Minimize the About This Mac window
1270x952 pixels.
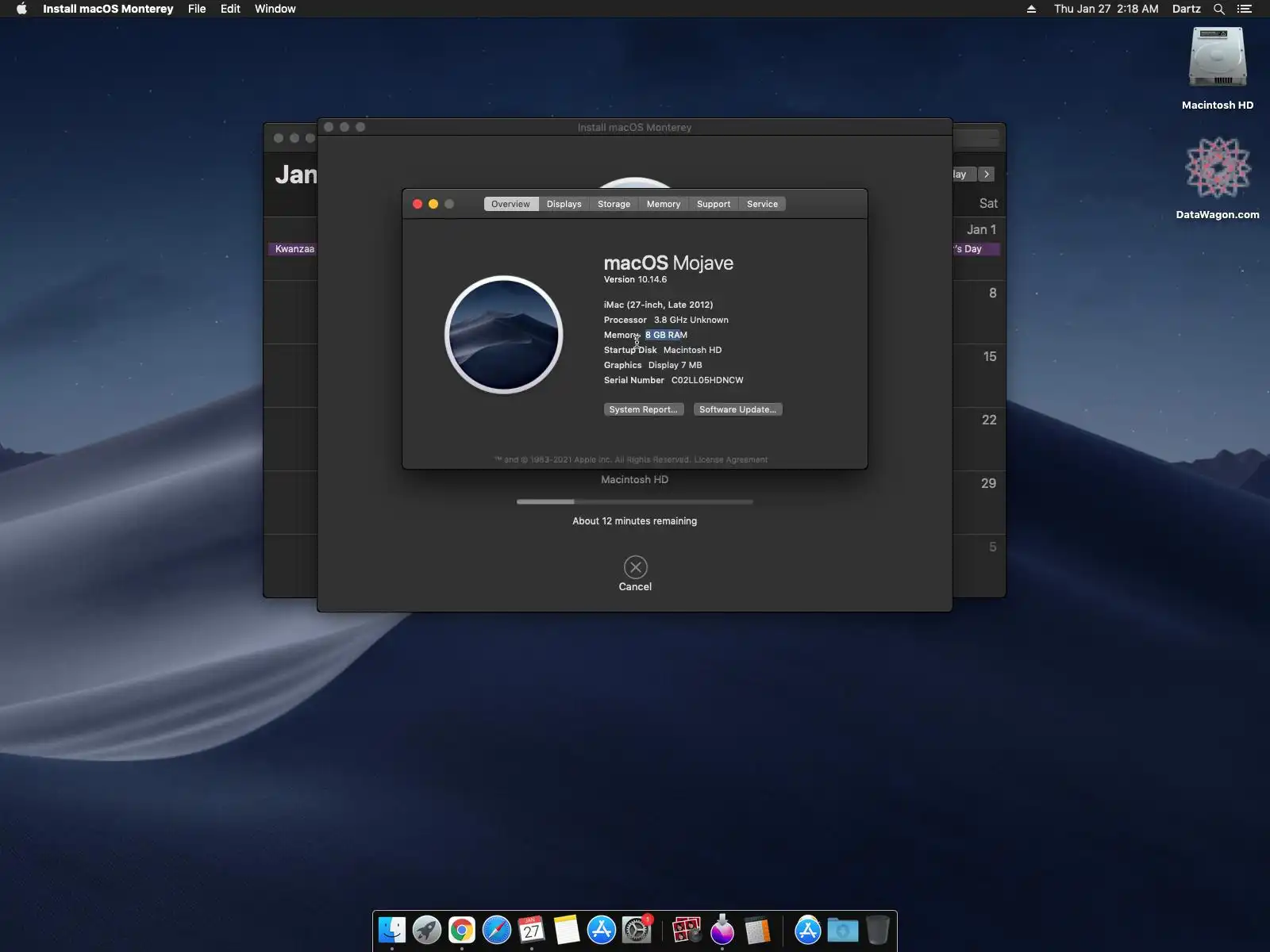[433, 204]
